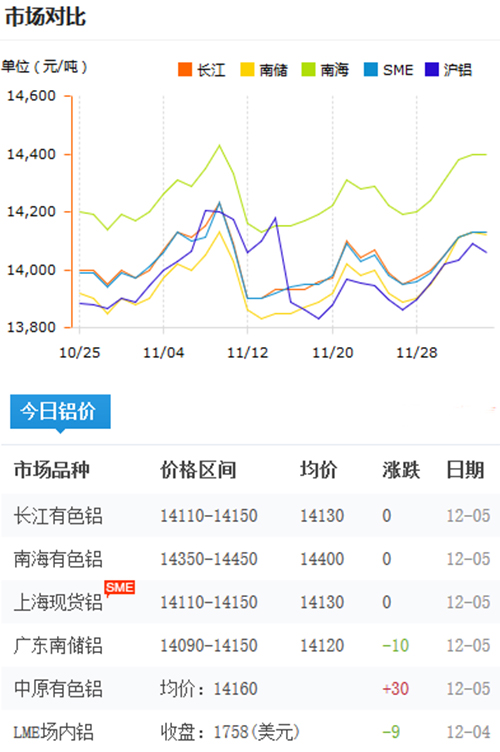This screenshot has height=752, width=500.
Task: Toggle the yellow 南储 legend swatch
Action: [x=247, y=70]
